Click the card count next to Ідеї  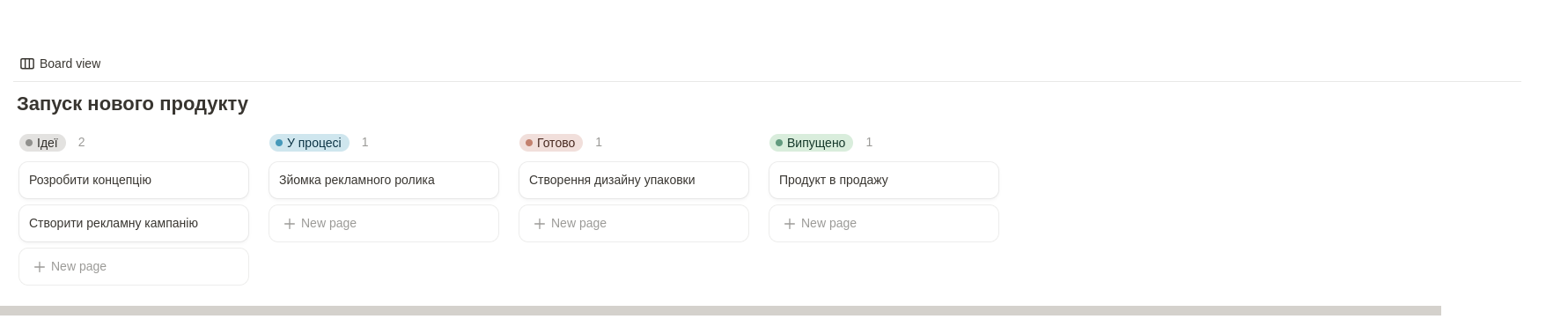tap(81, 142)
